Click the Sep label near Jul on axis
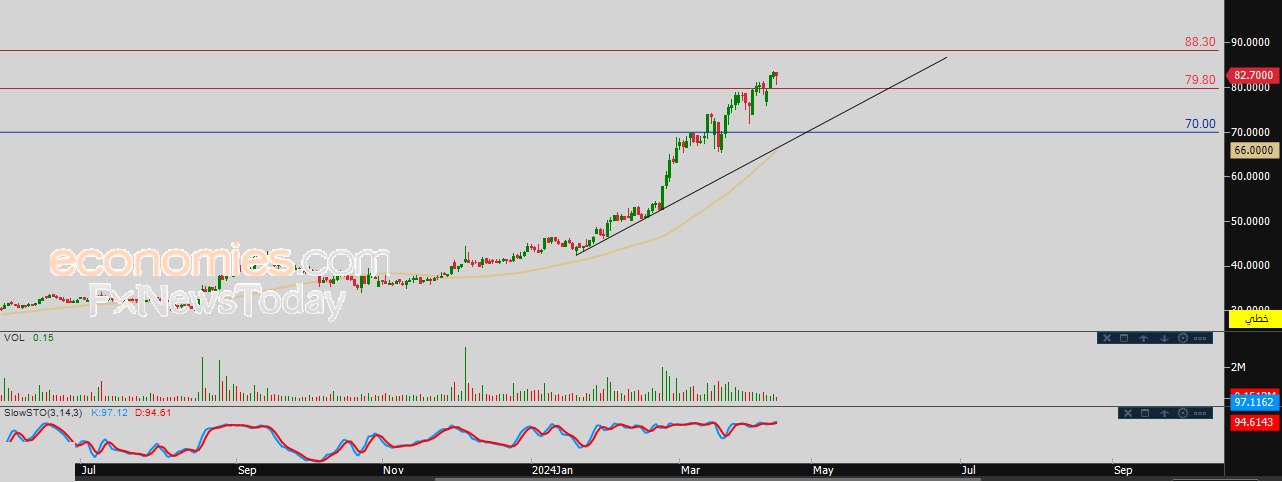The height and width of the screenshot is (482, 1282). click(x=248, y=468)
